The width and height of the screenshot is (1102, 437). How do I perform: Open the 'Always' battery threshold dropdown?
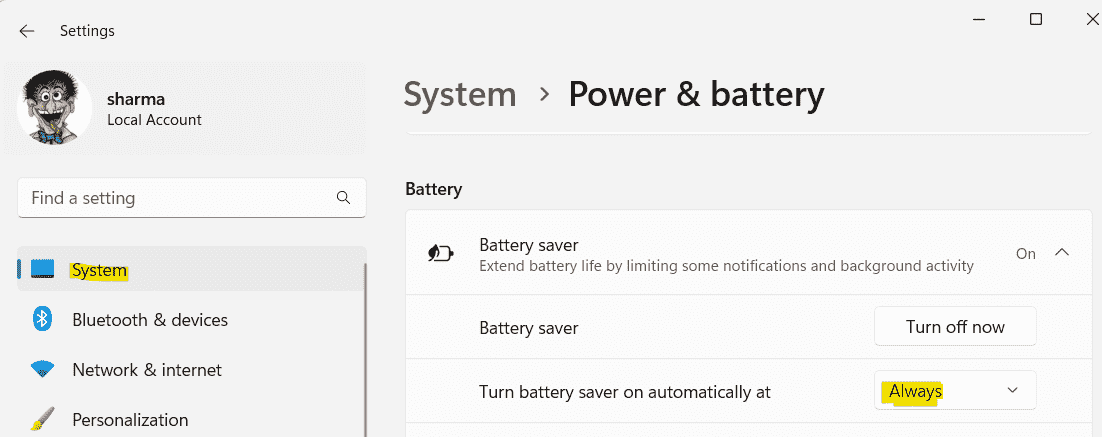[x=955, y=391]
